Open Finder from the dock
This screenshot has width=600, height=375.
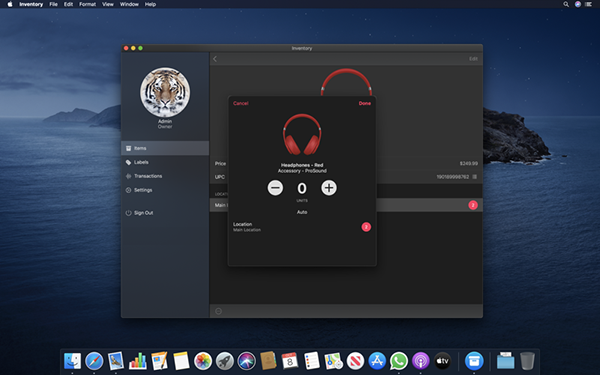click(72, 360)
